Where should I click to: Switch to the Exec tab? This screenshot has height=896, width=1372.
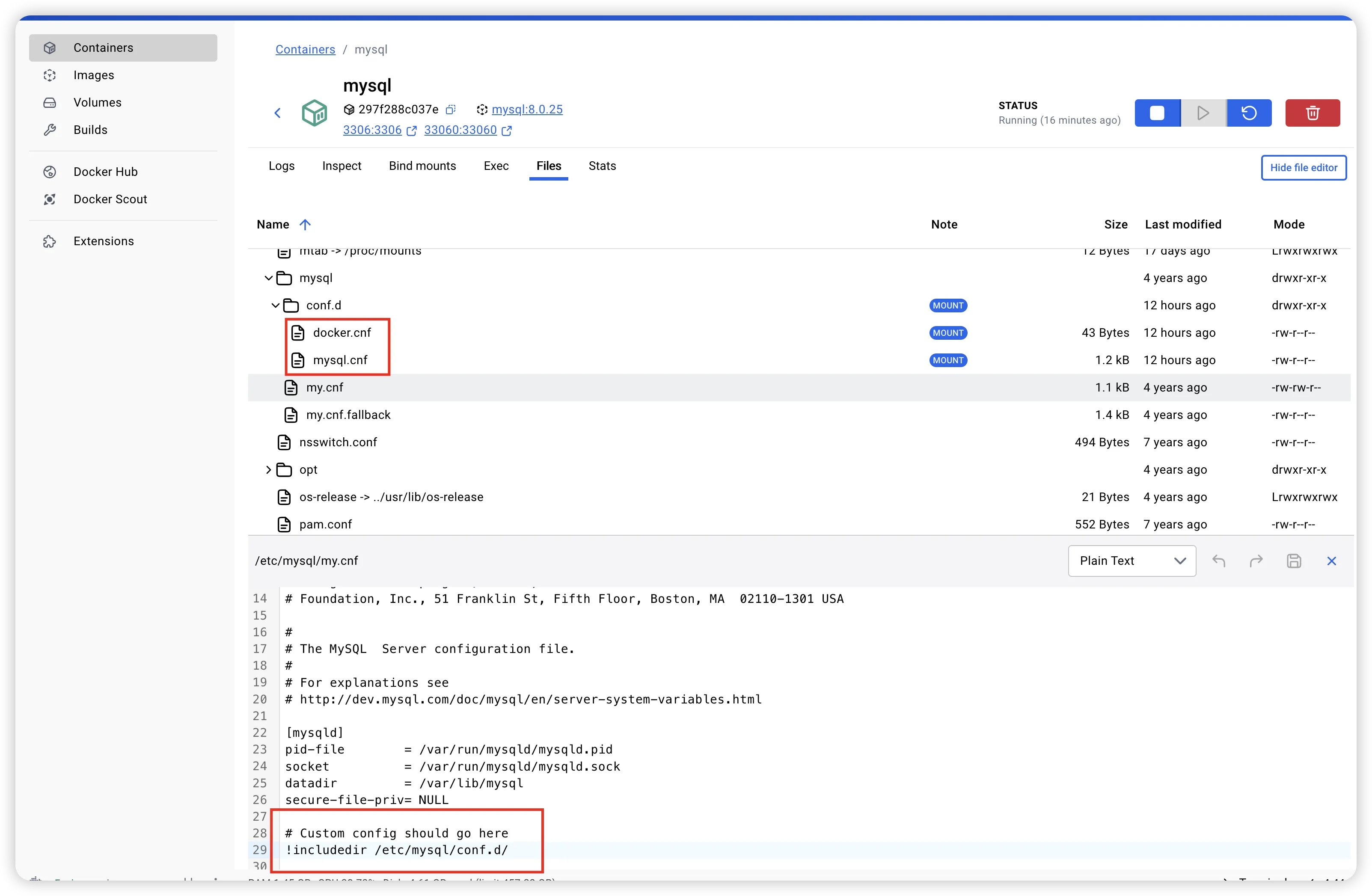(x=496, y=166)
